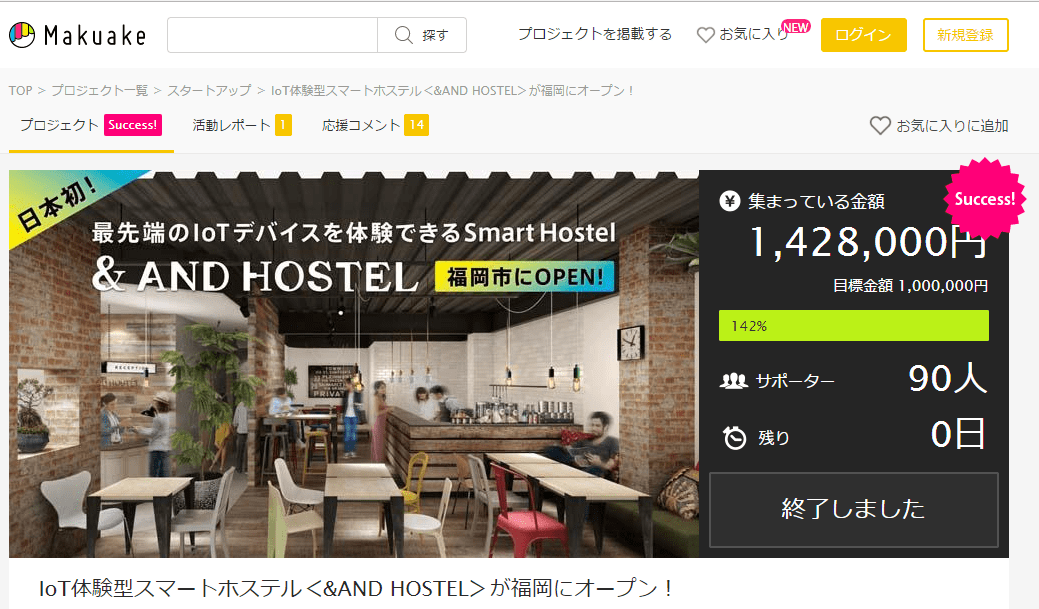
Task: Click the yen icon beside 集まっている金額
Action: tap(730, 201)
